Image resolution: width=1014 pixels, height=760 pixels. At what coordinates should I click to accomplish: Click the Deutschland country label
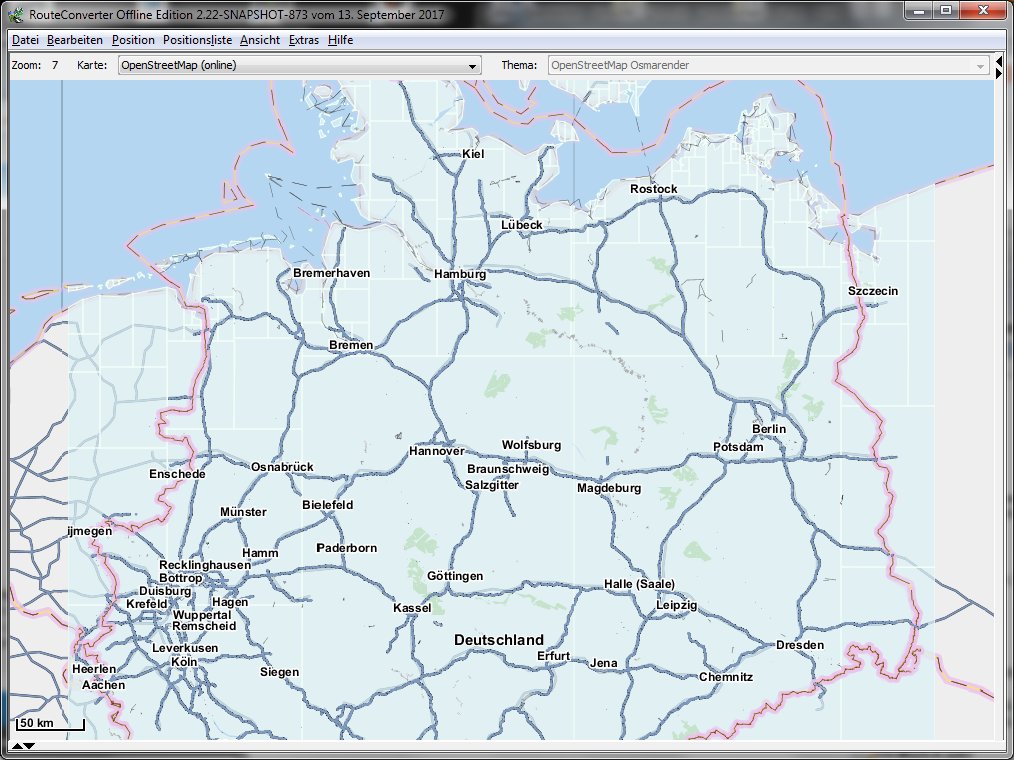(x=498, y=640)
